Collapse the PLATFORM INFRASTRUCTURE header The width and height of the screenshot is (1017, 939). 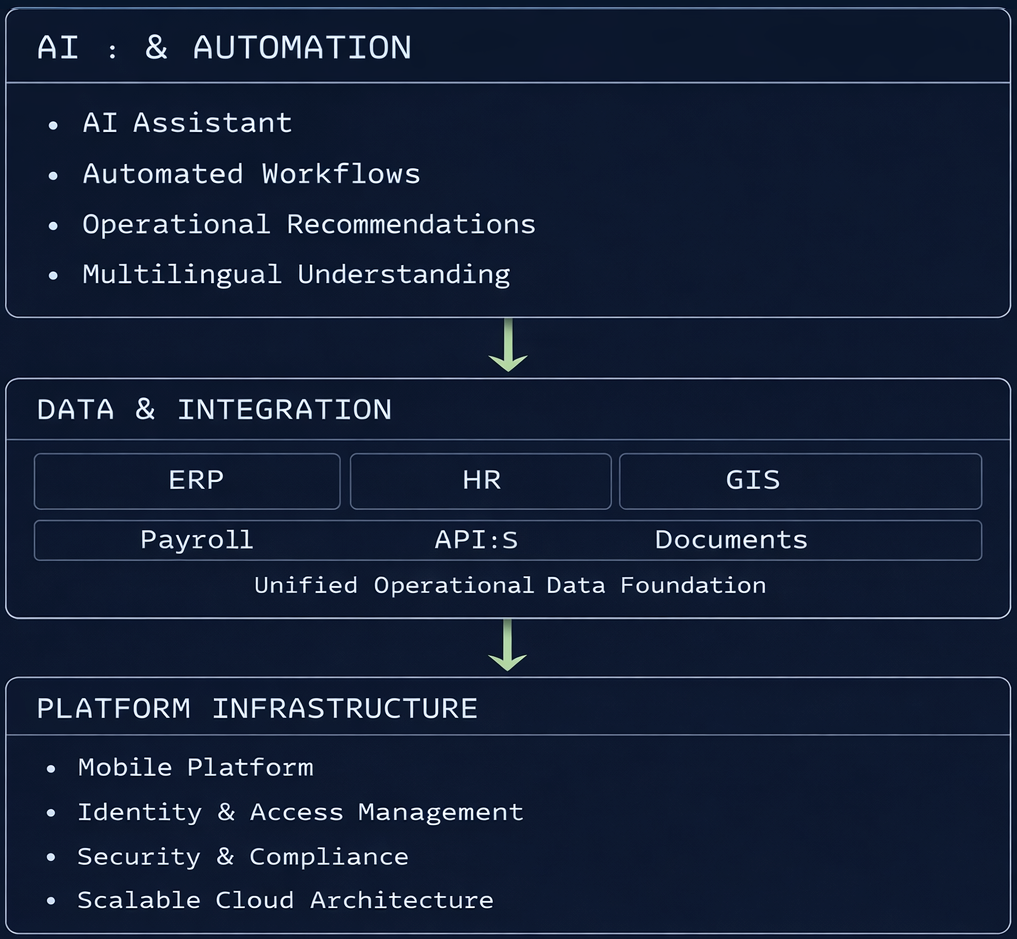click(x=256, y=708)
